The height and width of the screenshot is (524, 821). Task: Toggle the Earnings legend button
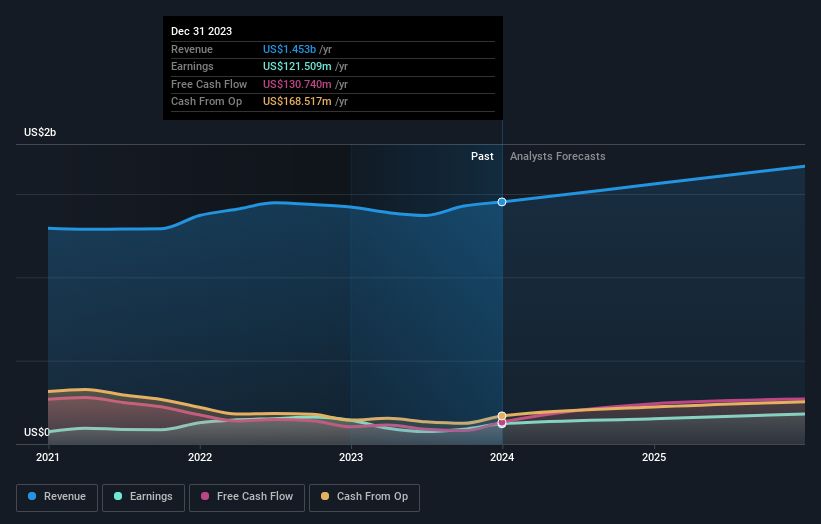[x=143, y=497]
